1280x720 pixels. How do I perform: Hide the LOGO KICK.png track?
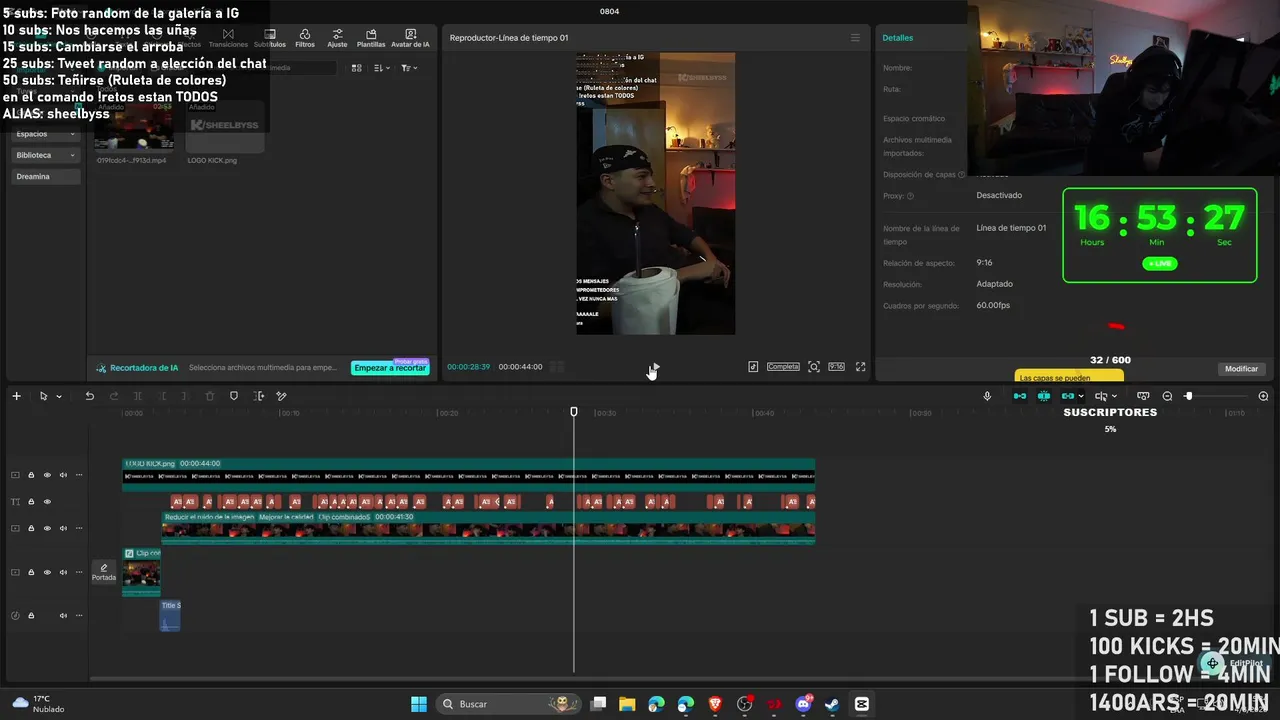click(x=47, y=475)
